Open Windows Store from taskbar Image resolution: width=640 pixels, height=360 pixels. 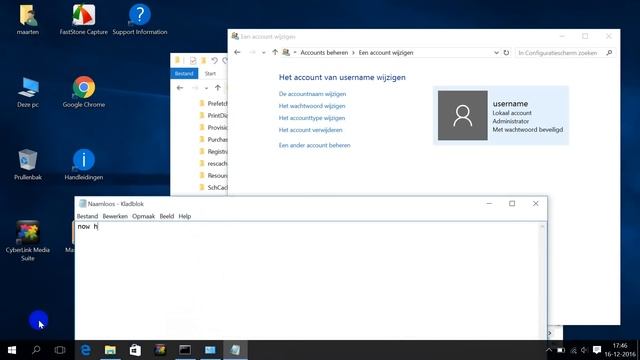click(135, 350)
